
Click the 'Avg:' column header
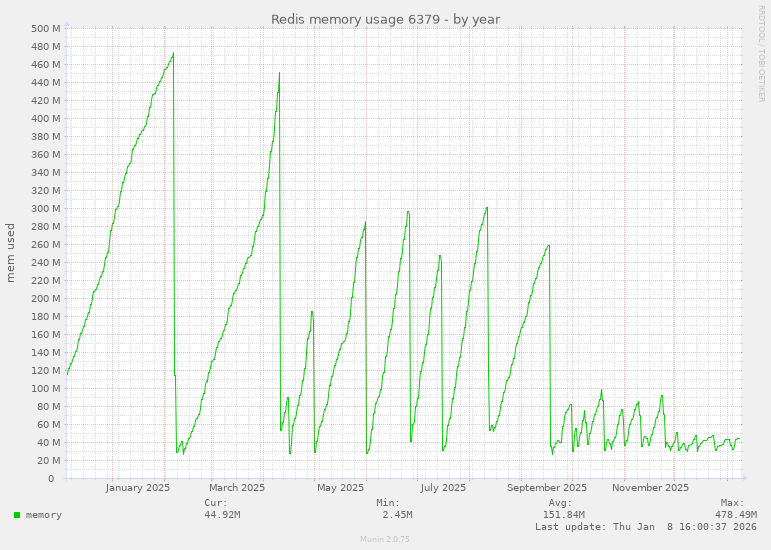point(561,503)
